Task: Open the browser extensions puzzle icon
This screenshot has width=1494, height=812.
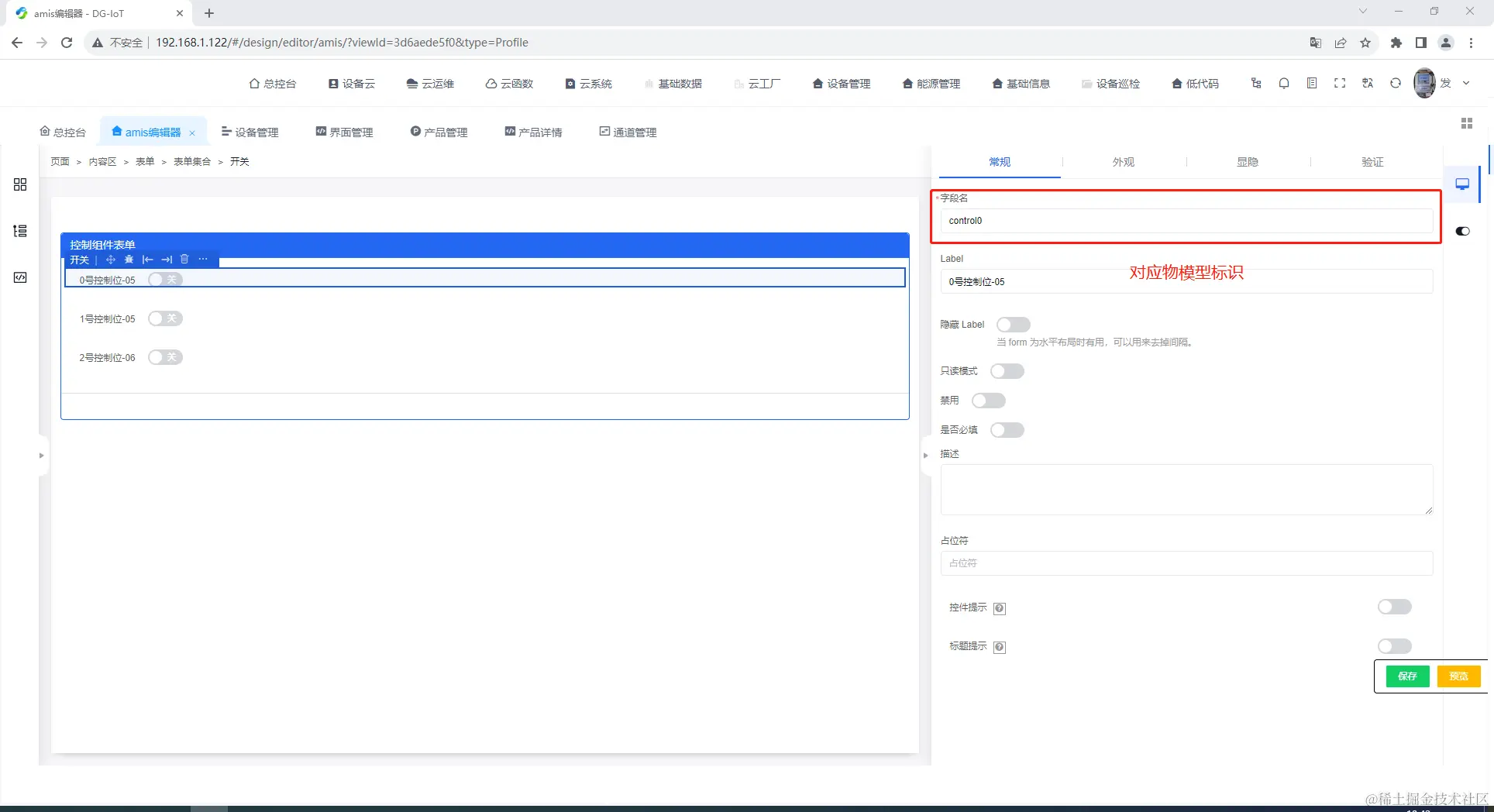Action: [x=1396, y=43]
